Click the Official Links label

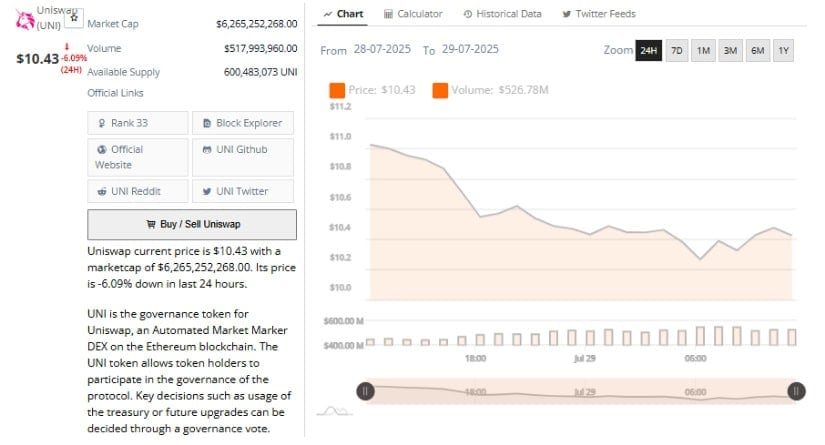(x=115, y=93)
